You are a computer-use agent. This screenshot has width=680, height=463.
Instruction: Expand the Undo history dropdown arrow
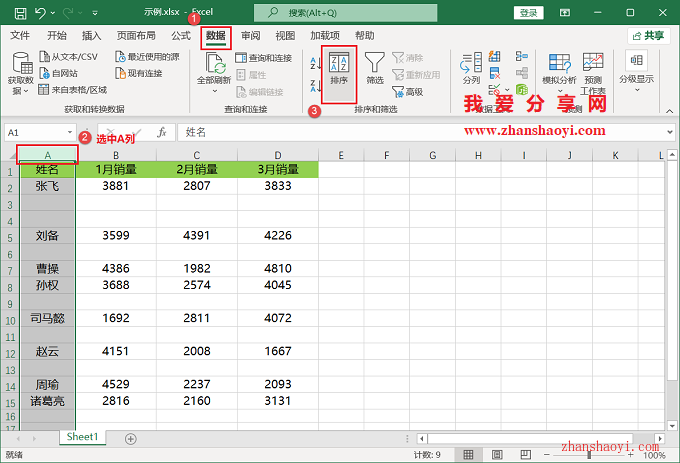point(53,13)
